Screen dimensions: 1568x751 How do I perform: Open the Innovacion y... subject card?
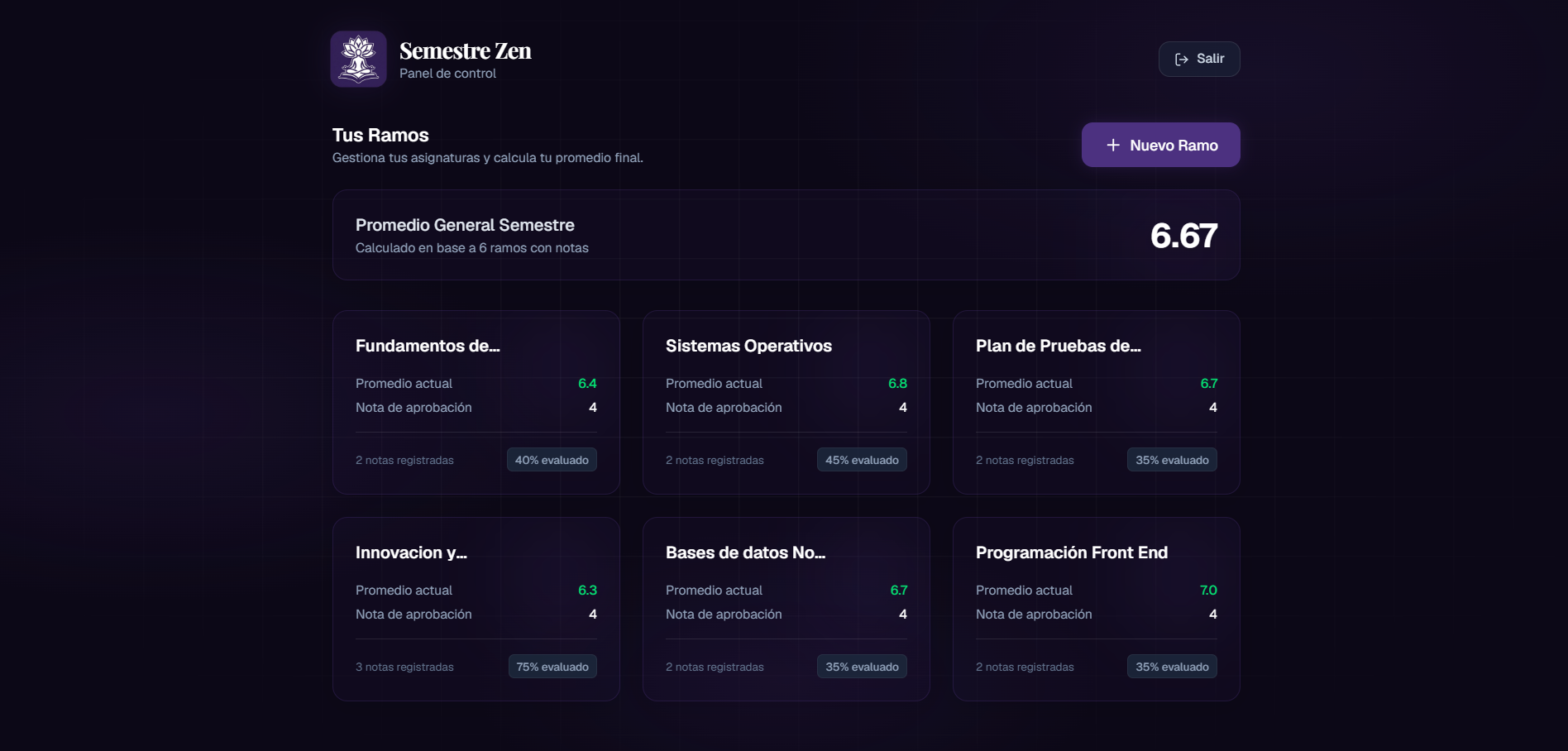click(476, 609)
